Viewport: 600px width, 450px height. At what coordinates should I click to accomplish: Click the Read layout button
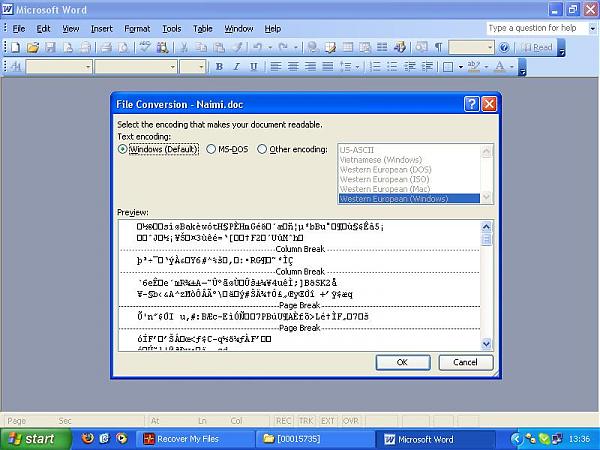click(537, 47)
